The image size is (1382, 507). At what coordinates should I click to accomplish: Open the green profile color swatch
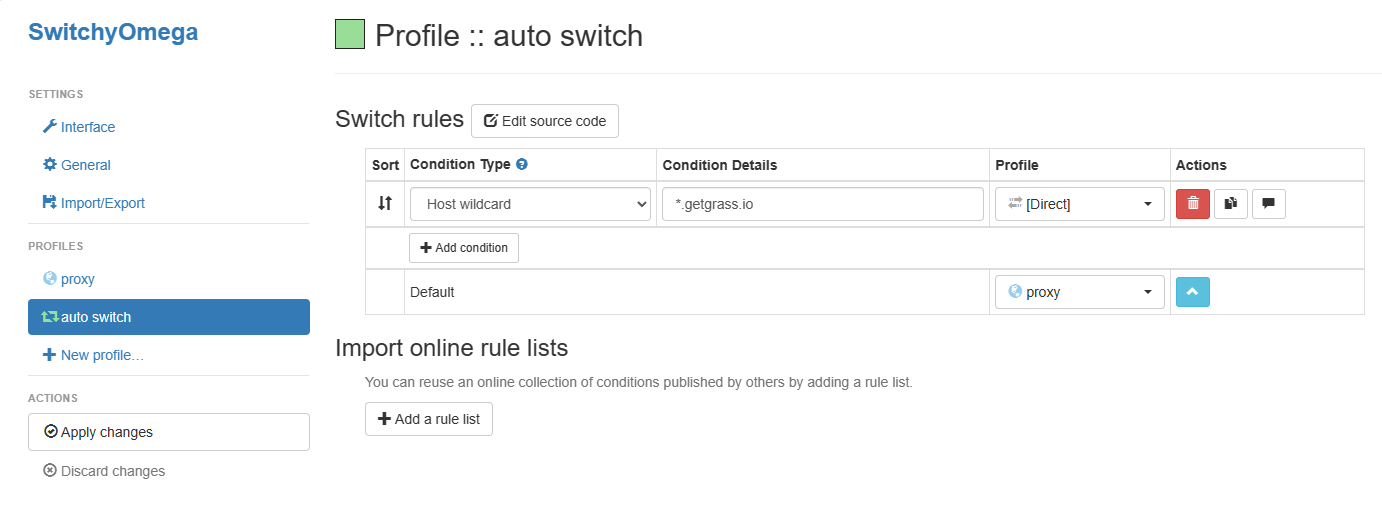[x=350, y=35]
